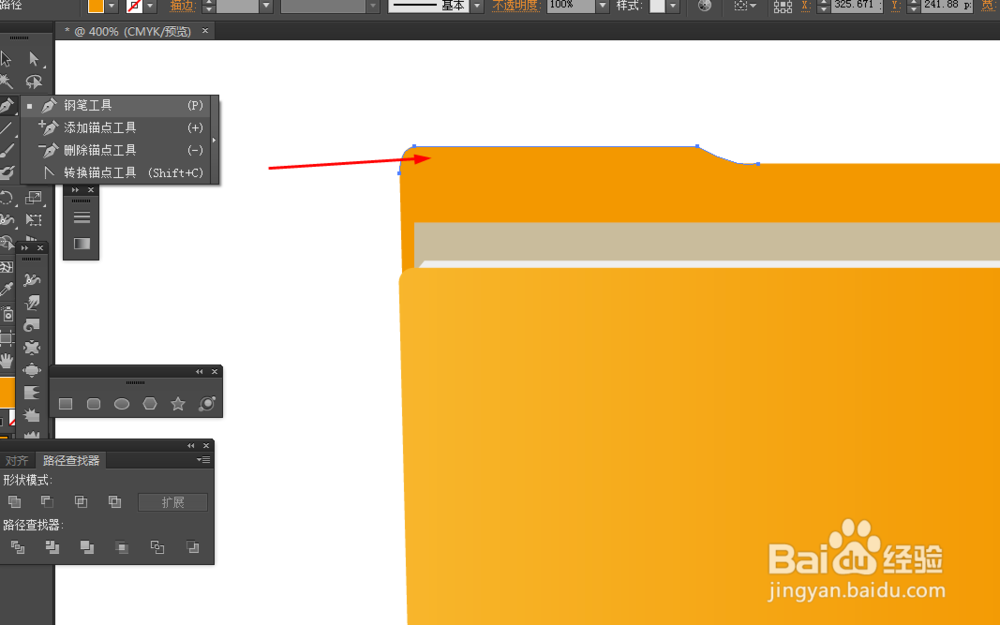Open the stroke color dropdown arrow
This screenshot has height=625, width=1000.
coord(151,6)
